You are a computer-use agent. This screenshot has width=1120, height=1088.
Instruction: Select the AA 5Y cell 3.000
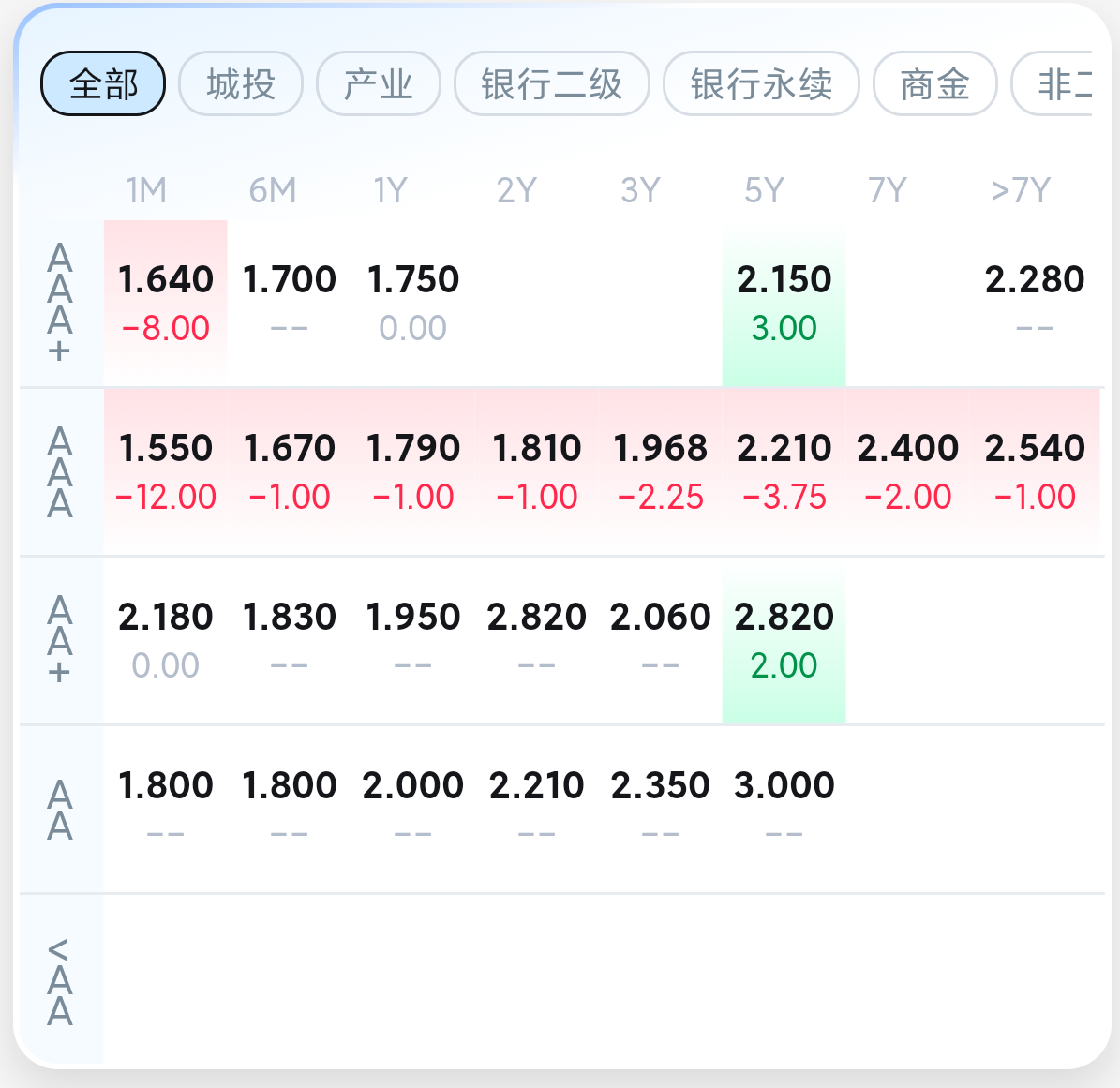click(x=784, y=808)
